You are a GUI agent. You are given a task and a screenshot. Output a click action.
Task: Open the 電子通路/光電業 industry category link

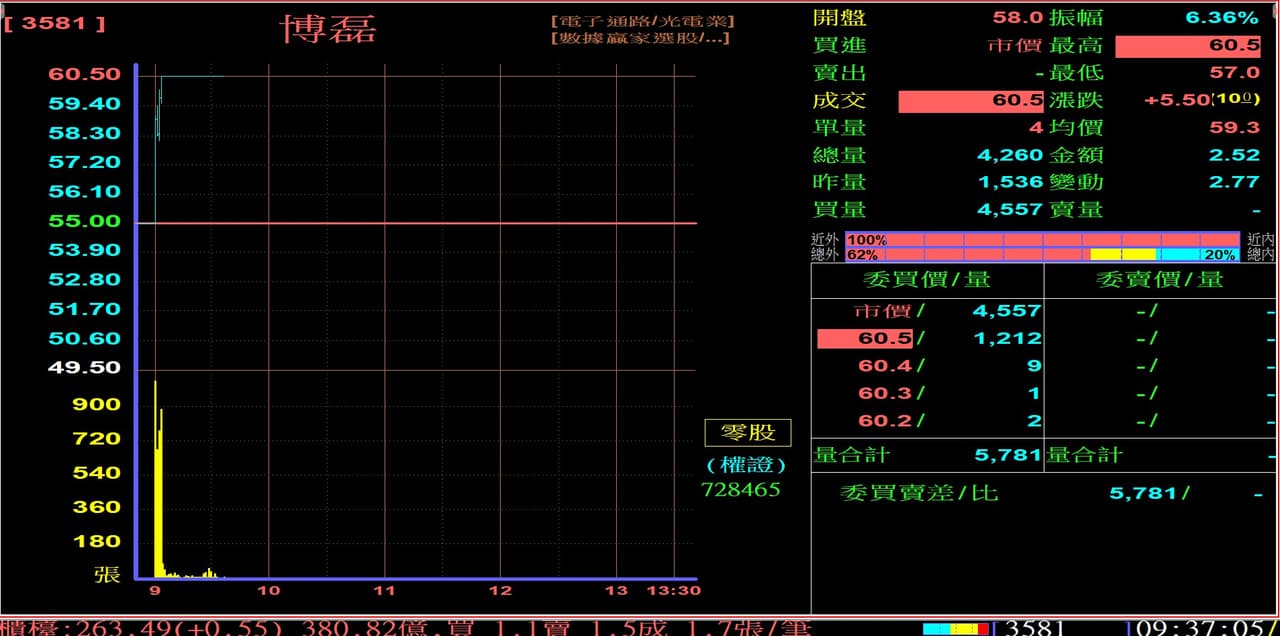pos(642,21)
